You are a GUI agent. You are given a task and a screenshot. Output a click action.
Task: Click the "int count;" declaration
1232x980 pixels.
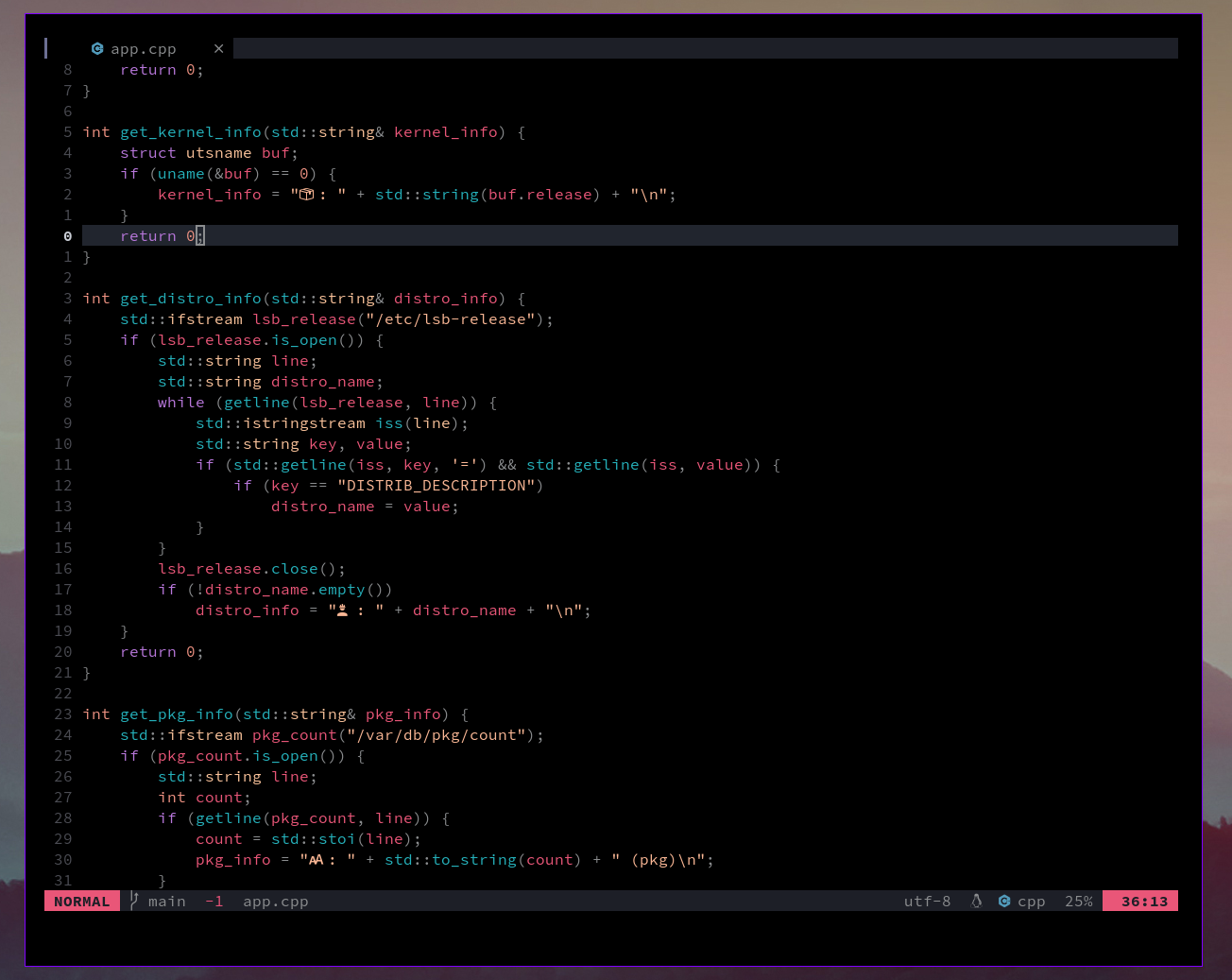click(205, 798)
